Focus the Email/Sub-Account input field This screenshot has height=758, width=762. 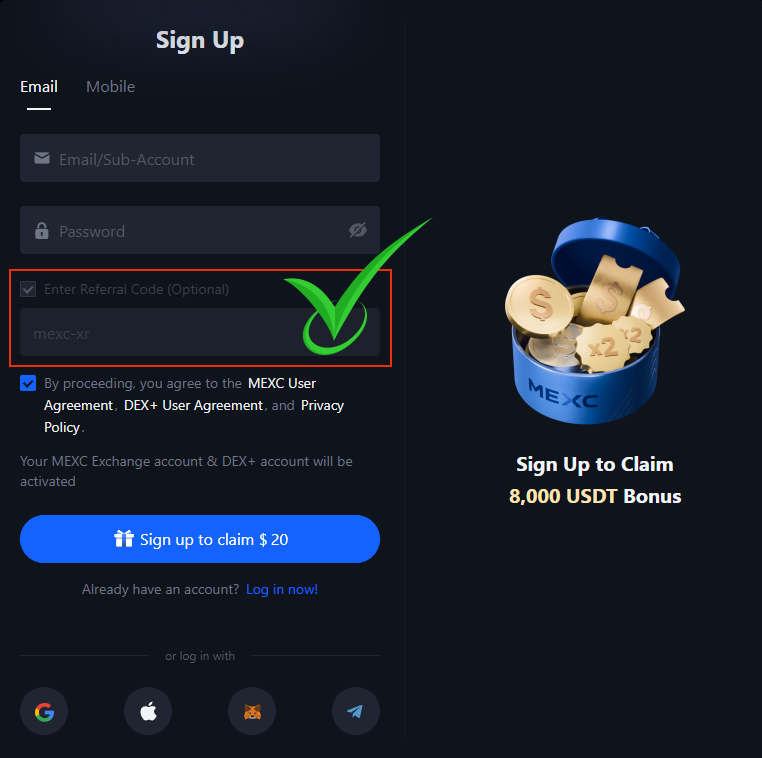[x=200, y=158]
